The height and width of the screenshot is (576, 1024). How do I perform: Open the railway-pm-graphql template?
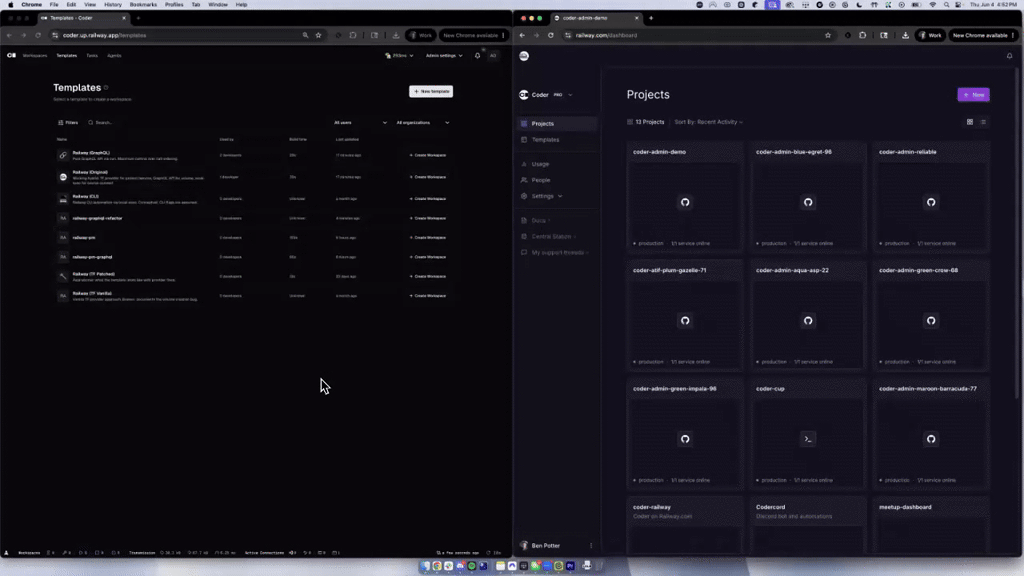click(x=92, y=257)
